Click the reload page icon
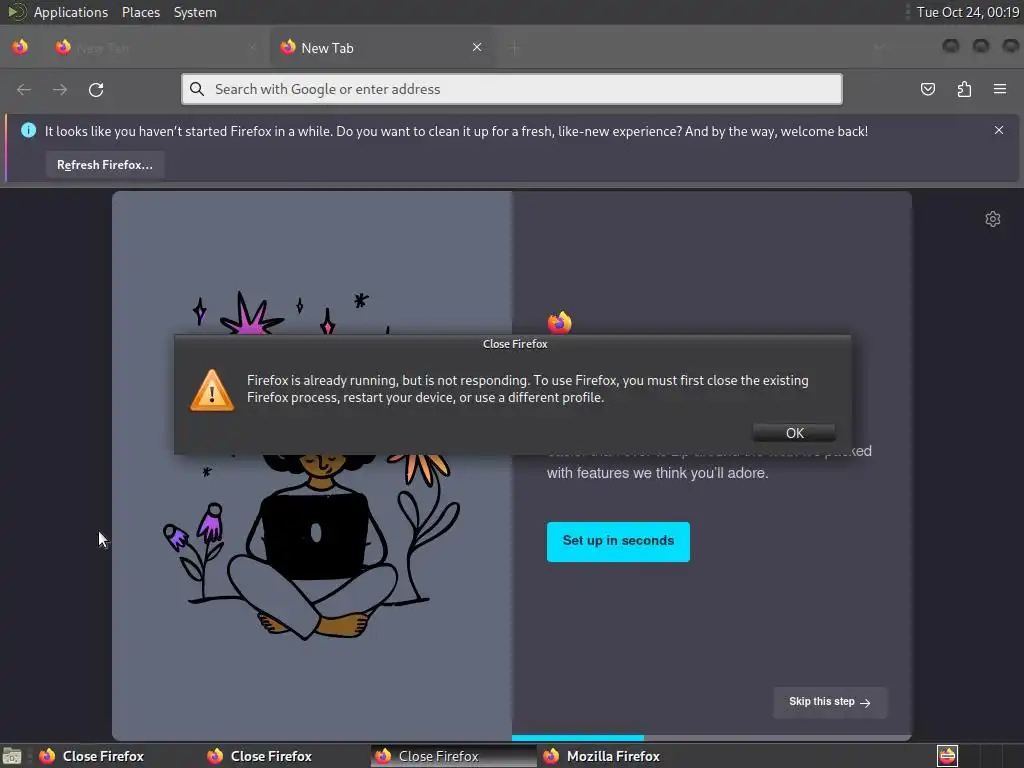The width and height of the screenshot is (1024, 768). point(96,89)
